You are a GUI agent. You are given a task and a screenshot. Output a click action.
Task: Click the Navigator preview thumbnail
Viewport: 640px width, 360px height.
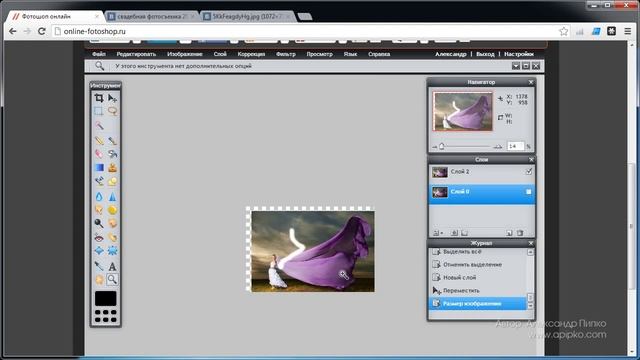[463, 111]
